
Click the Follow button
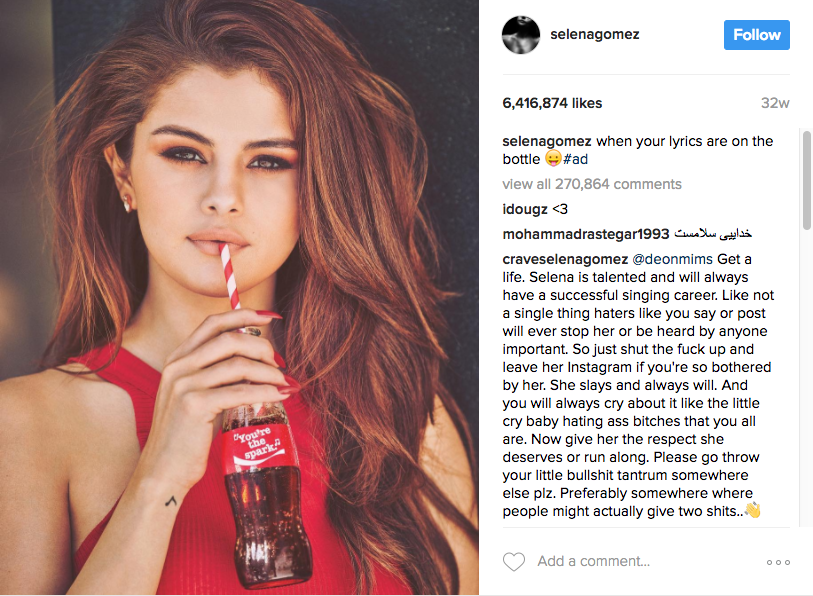pyautogui.click(x=756, y=35)
